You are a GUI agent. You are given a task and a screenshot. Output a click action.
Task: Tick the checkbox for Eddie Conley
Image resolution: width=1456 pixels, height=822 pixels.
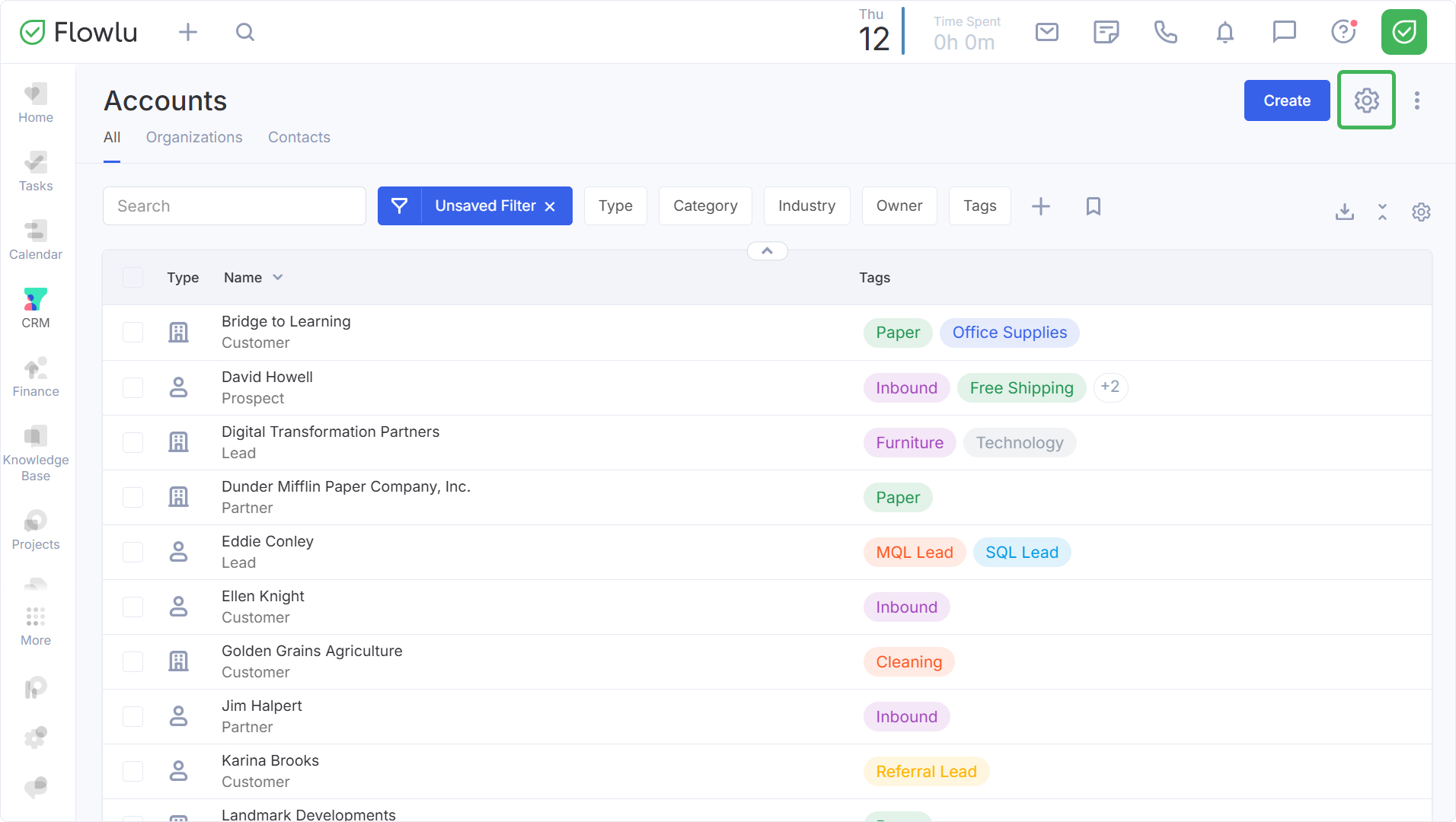(x=133, y=552)
